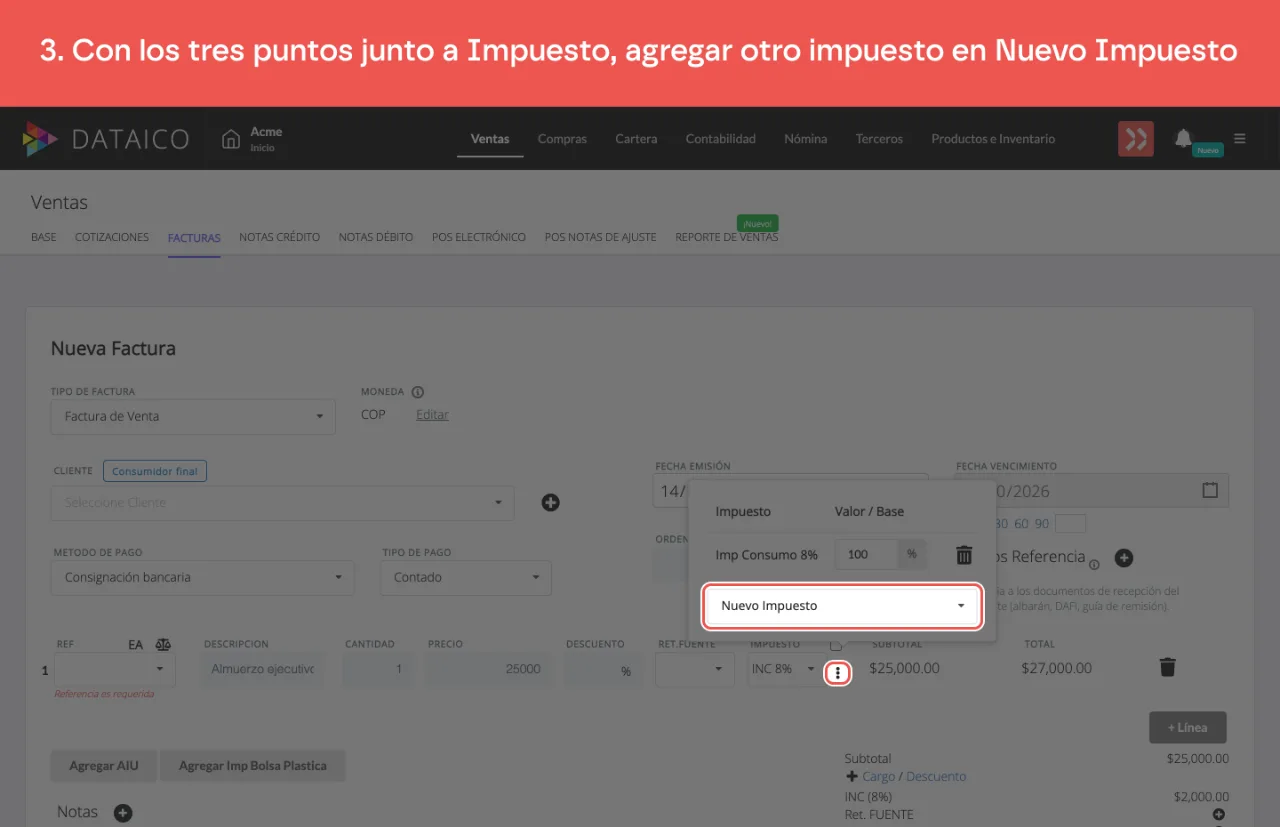Open the hamburger menu

point(1240,139)
